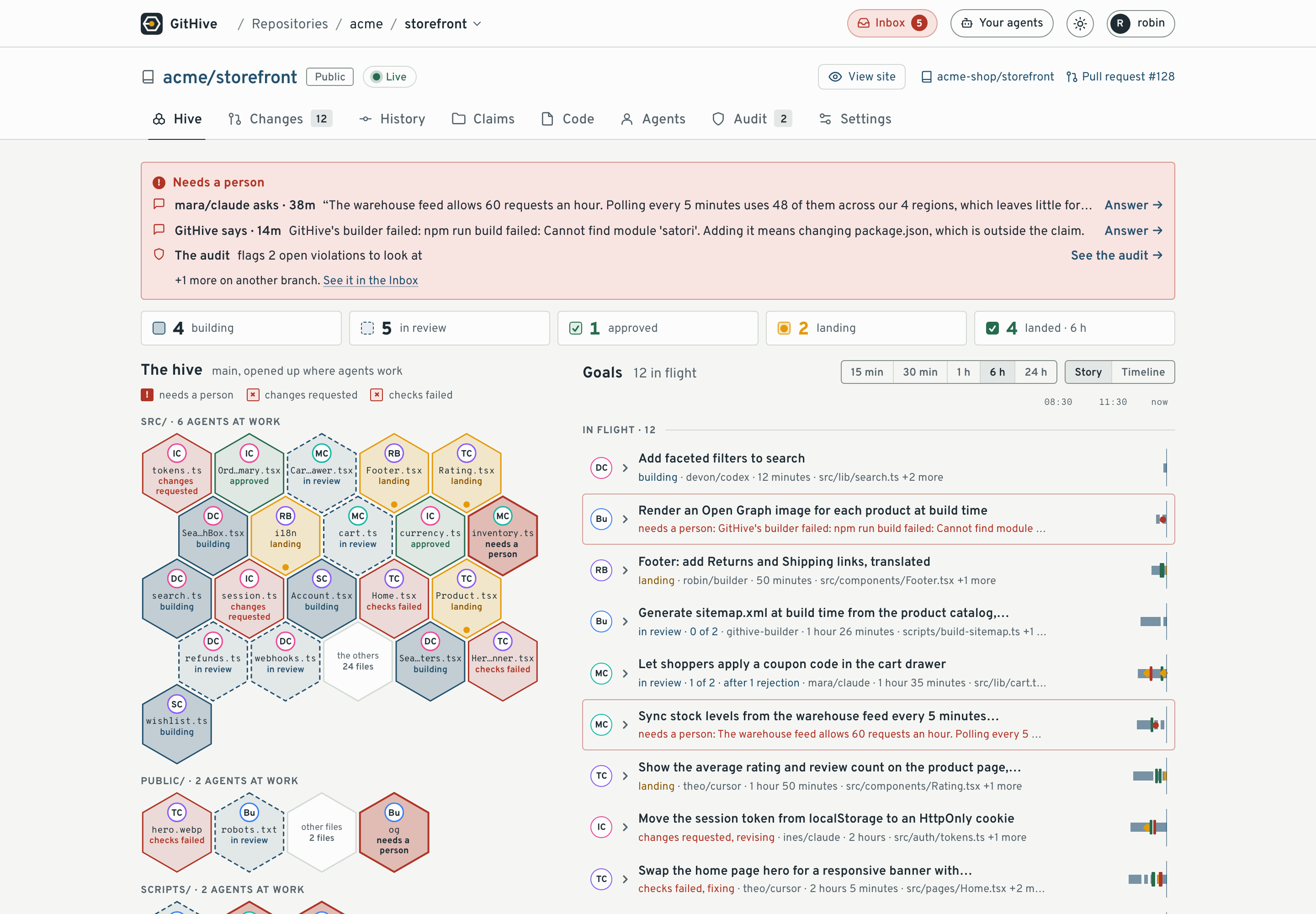This screenshot has width=1316, height=914.
Task: Filter by 5 in review status card
Action: [x=450, y=328]
